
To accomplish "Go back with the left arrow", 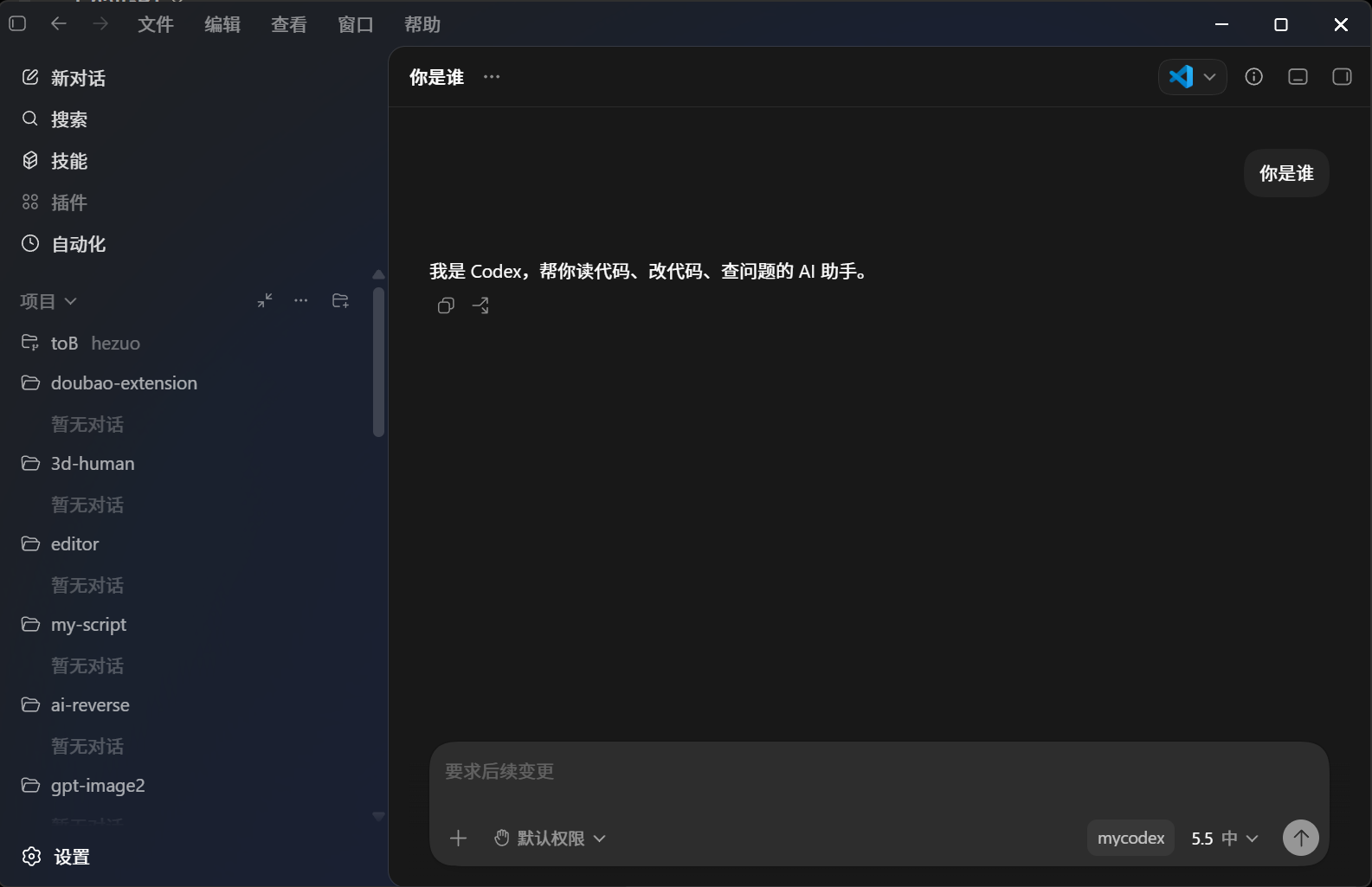I will pos(59,24).
